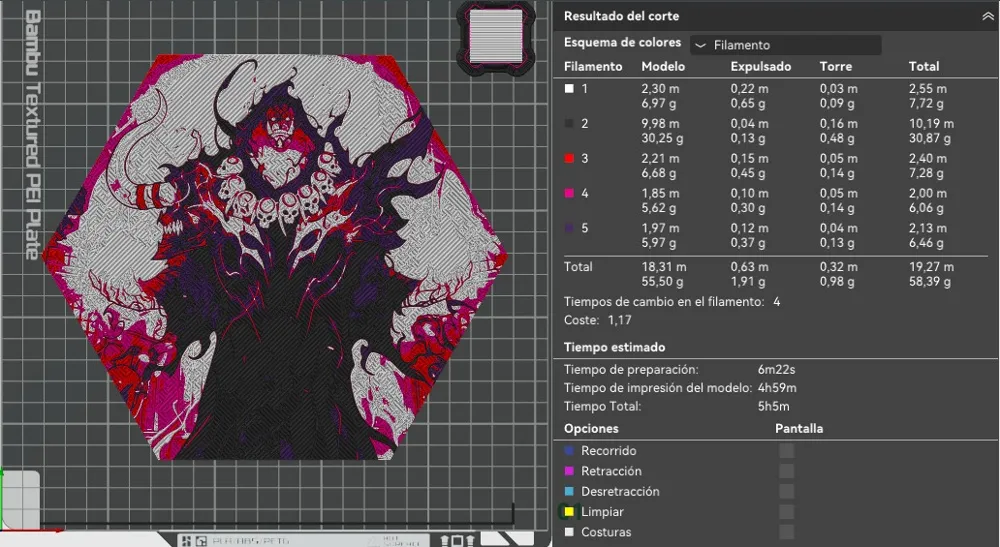
Task: Enable the Desretracción display checkbox
Action: point(786,492)
